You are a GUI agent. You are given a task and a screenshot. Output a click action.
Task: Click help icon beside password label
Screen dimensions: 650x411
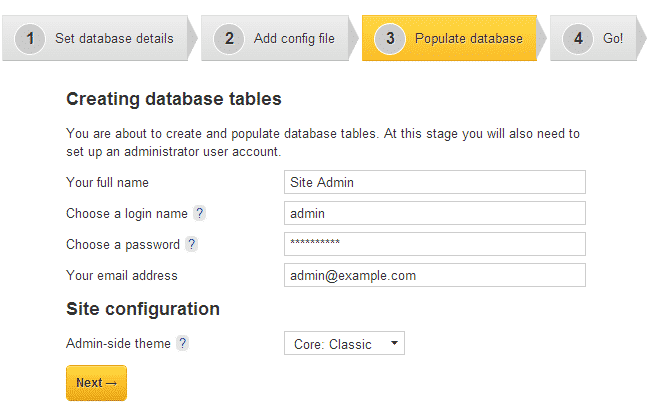[x=192, y=244]
